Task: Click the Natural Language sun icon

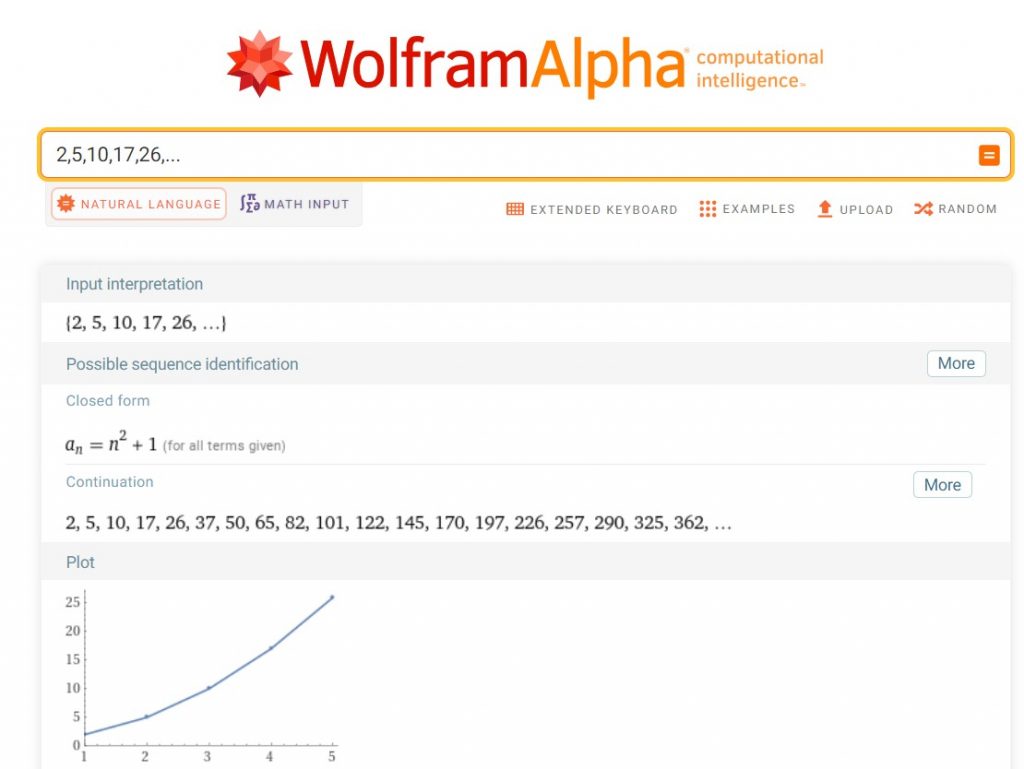Action: tap(66, 204)
